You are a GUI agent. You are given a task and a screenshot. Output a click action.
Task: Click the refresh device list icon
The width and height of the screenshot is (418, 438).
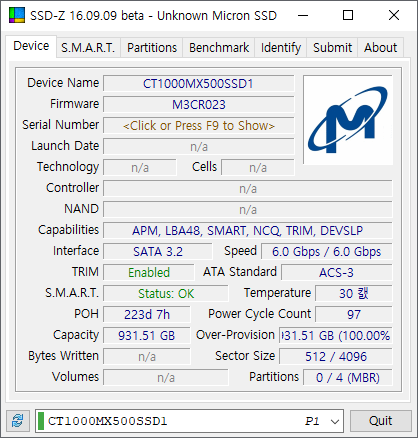[x=18, y=421]
